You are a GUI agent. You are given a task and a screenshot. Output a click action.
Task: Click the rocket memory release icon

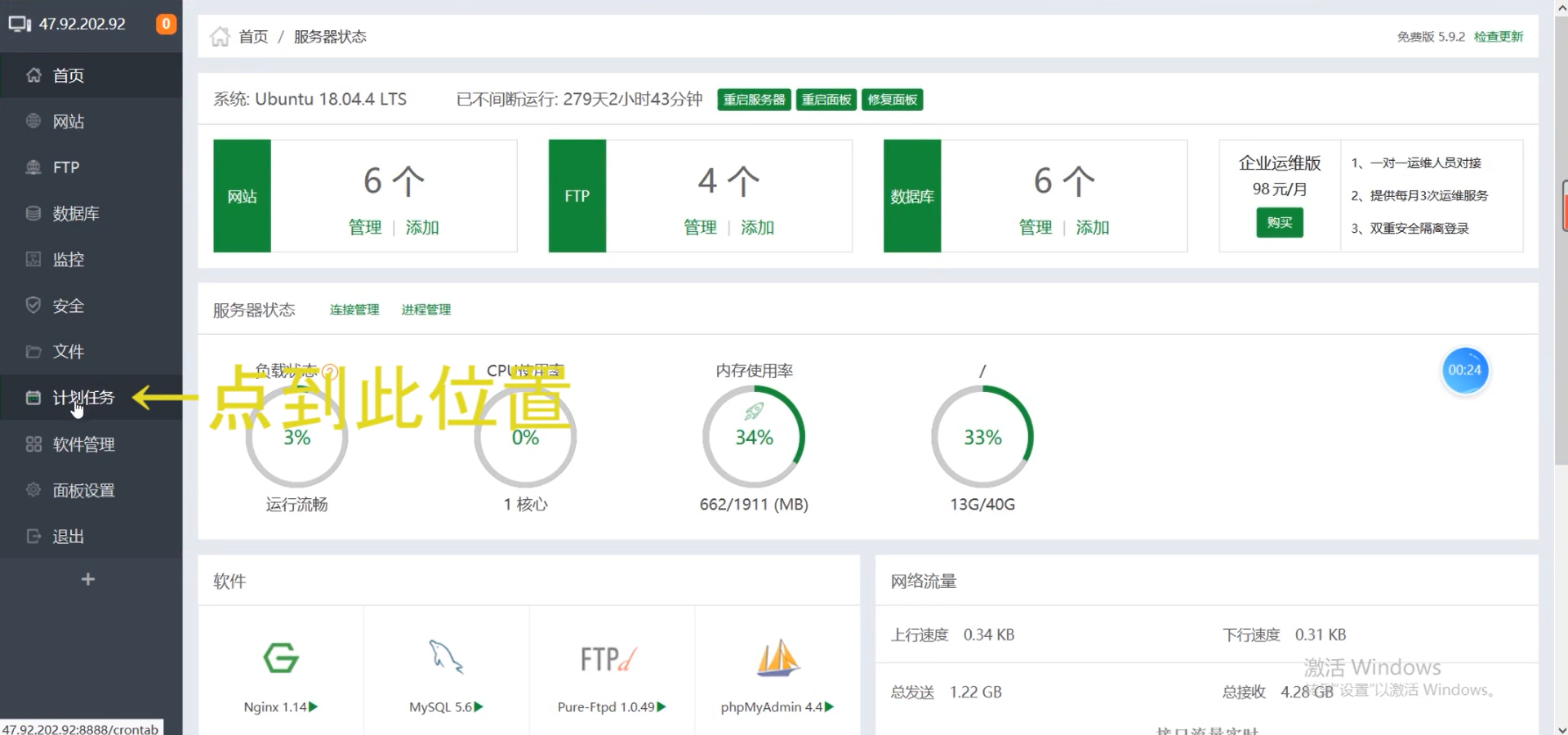[754, 411]
